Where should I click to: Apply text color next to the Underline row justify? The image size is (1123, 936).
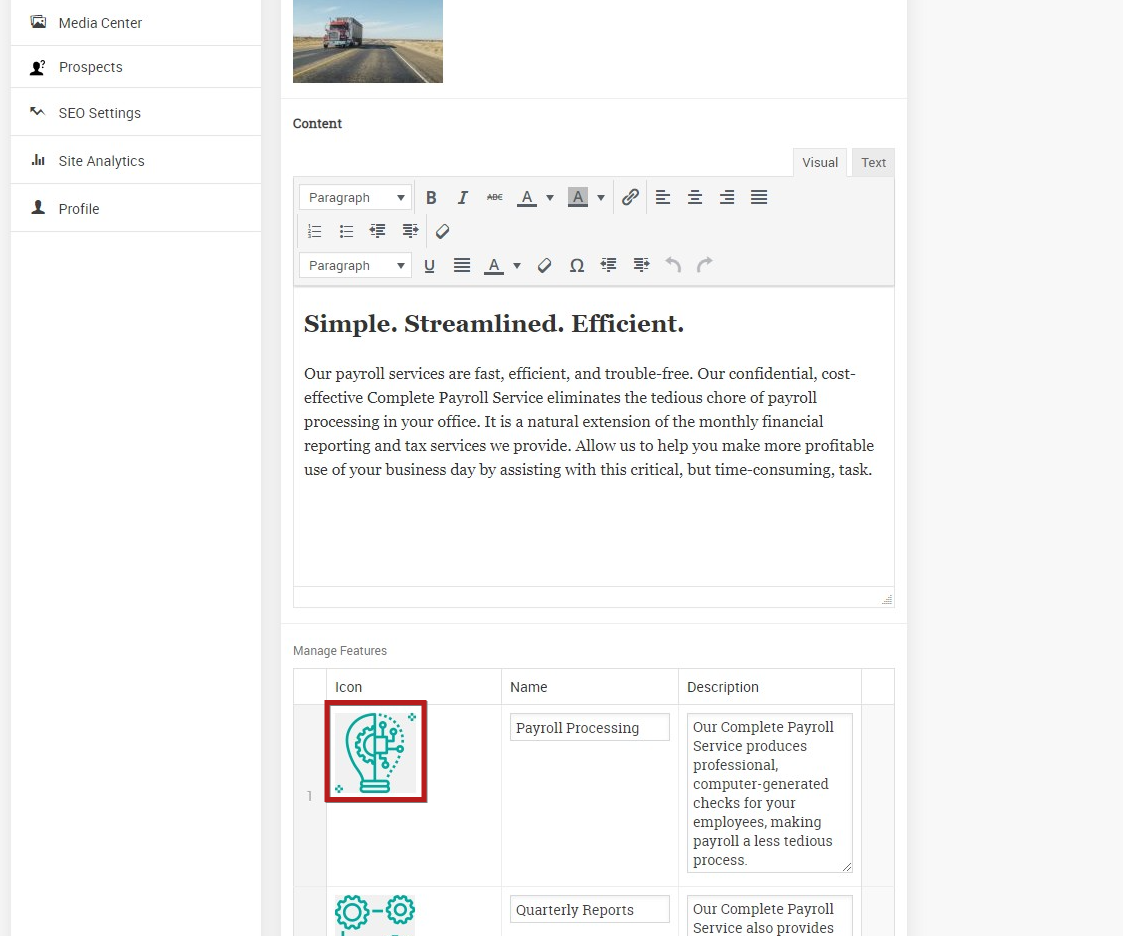coord(494,266)
